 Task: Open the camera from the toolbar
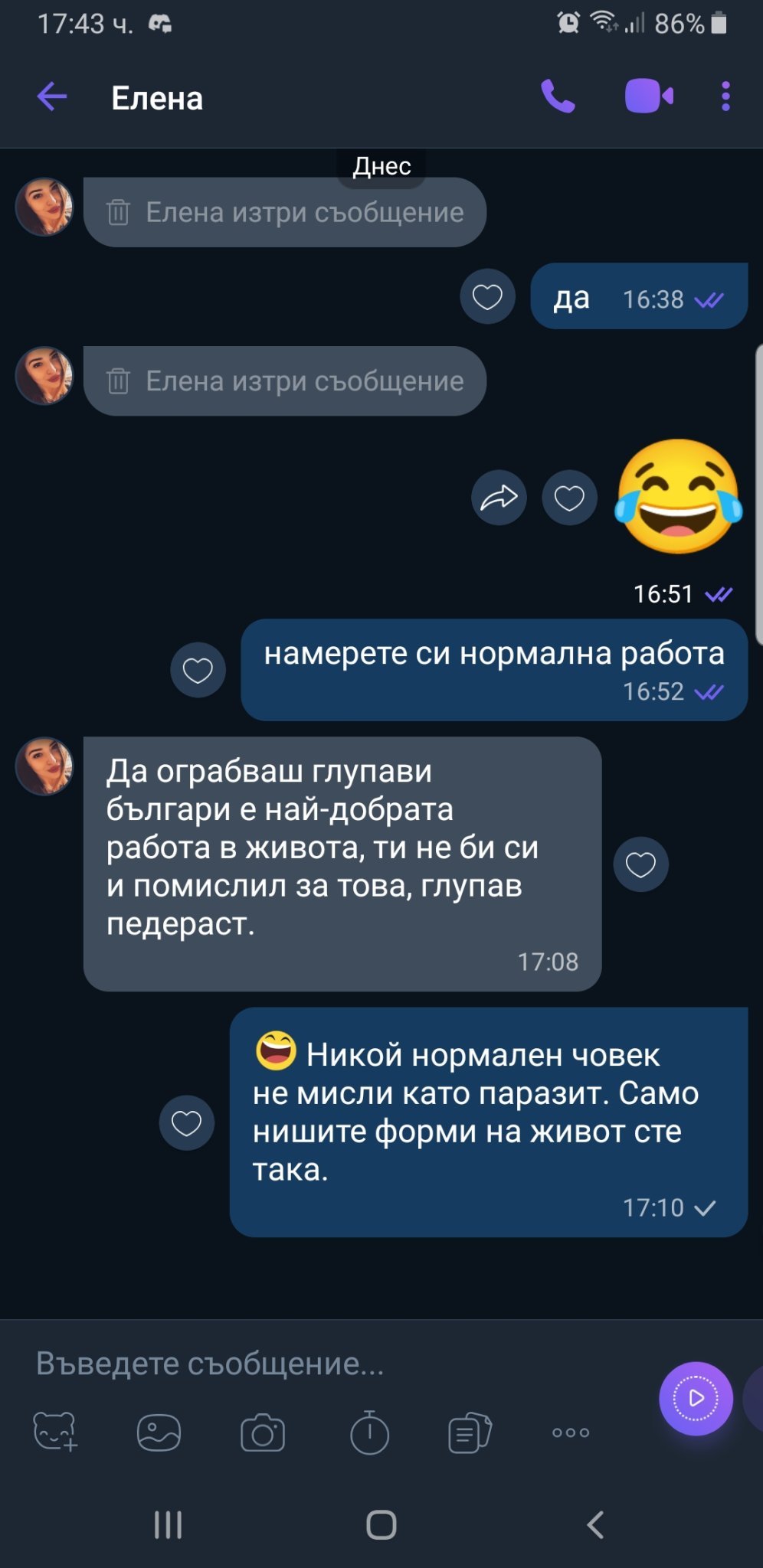coord(263,1432)
